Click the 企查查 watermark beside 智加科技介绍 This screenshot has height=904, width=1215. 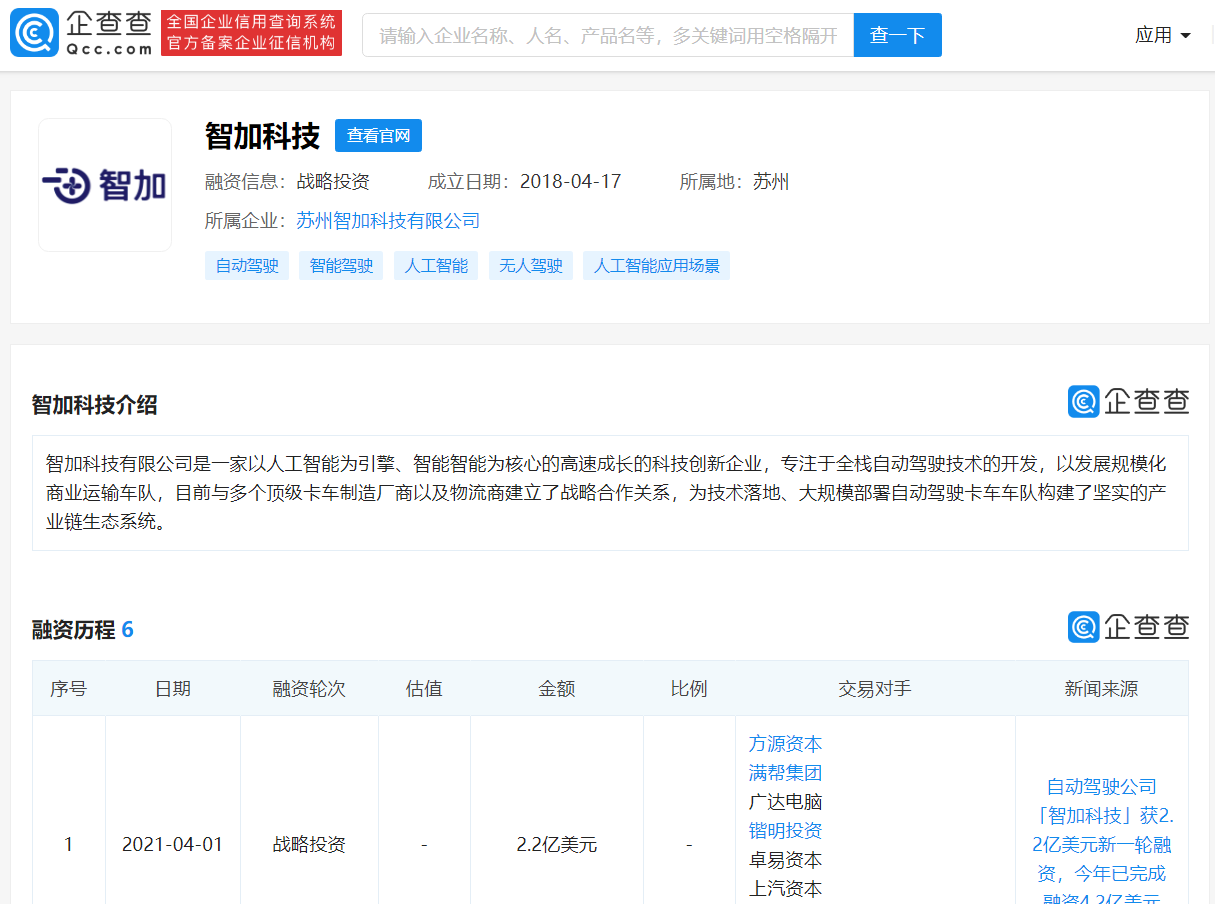(x=1130, y=401)
